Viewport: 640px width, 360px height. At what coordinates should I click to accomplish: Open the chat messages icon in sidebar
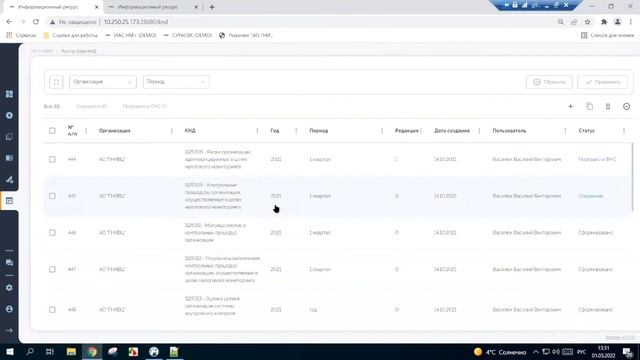9,263
